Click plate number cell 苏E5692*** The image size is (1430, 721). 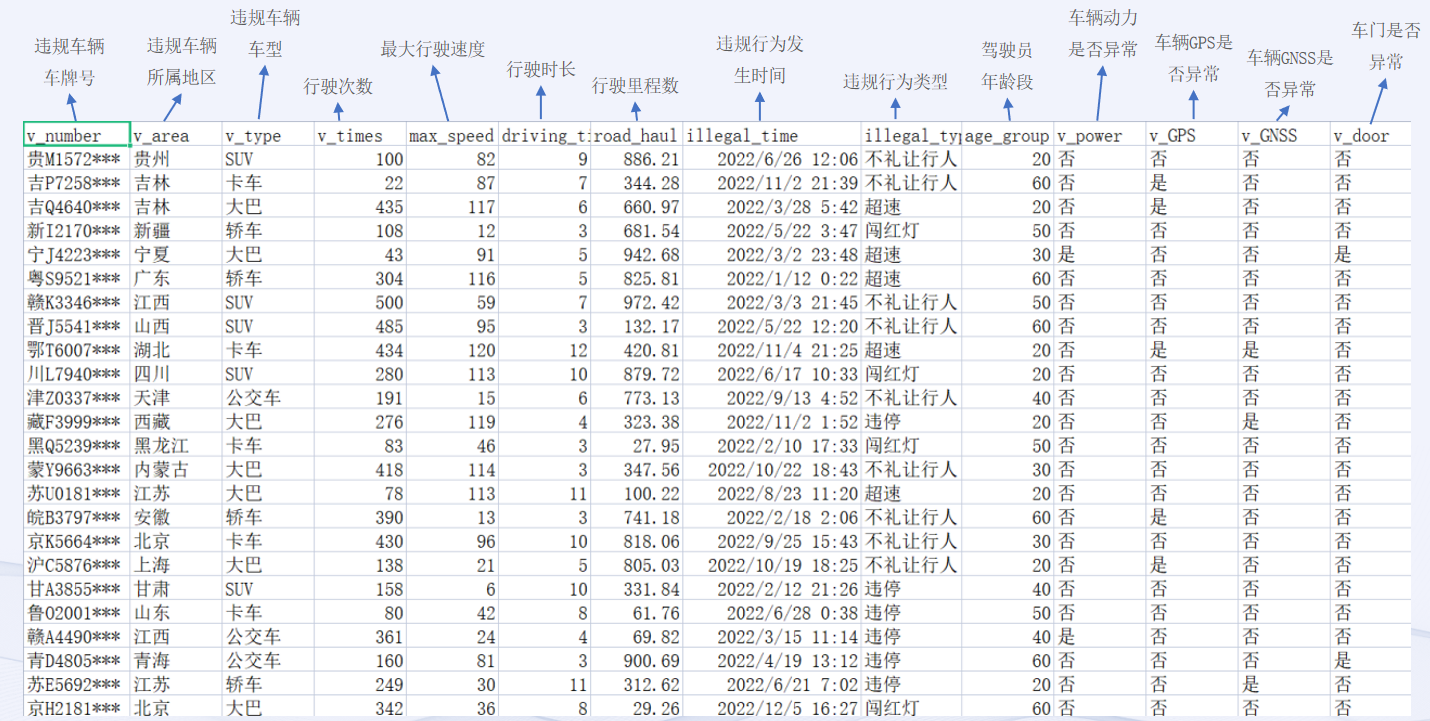point(77,685)
